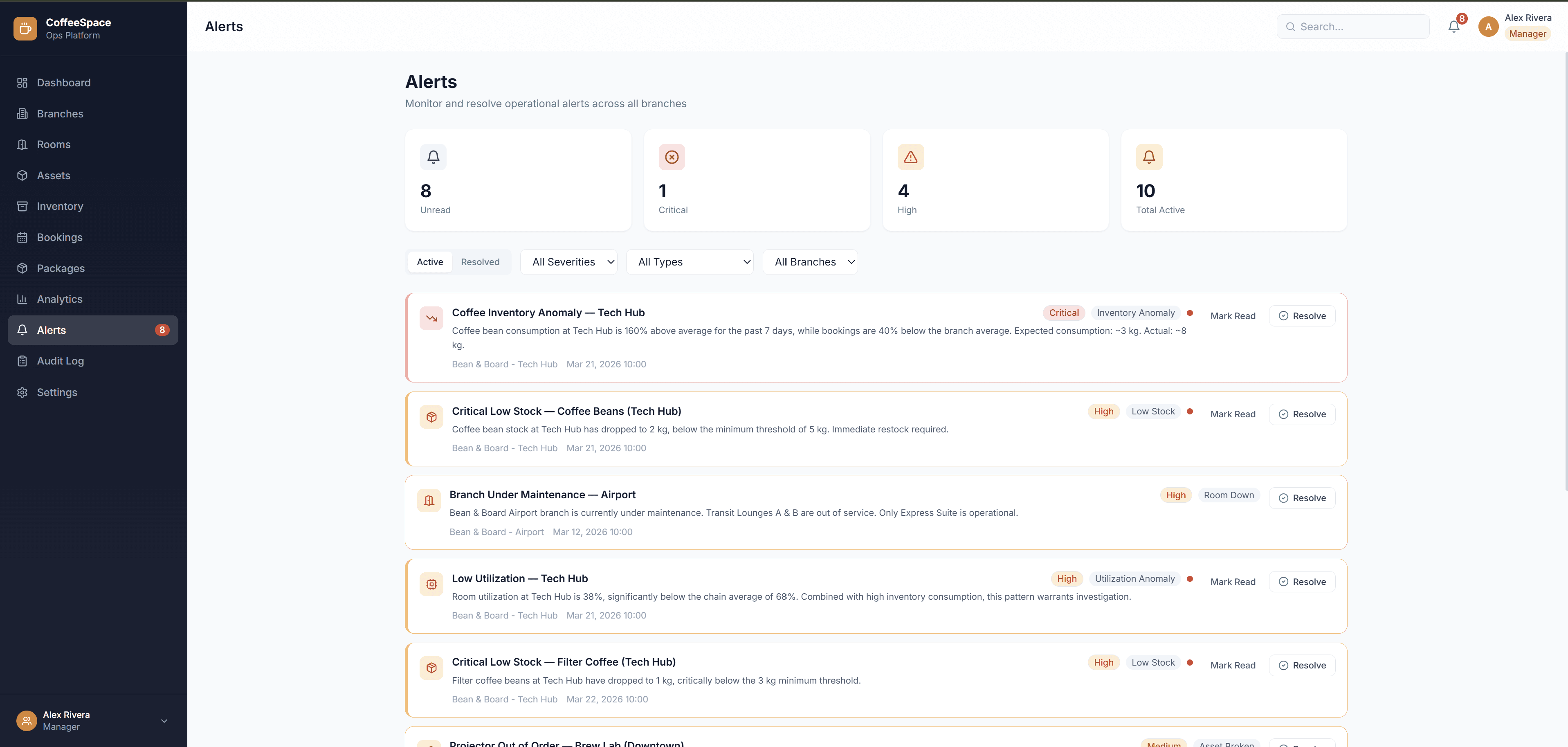
Task: Select Alerts in the navigation menu
Action: coord(51,330)
